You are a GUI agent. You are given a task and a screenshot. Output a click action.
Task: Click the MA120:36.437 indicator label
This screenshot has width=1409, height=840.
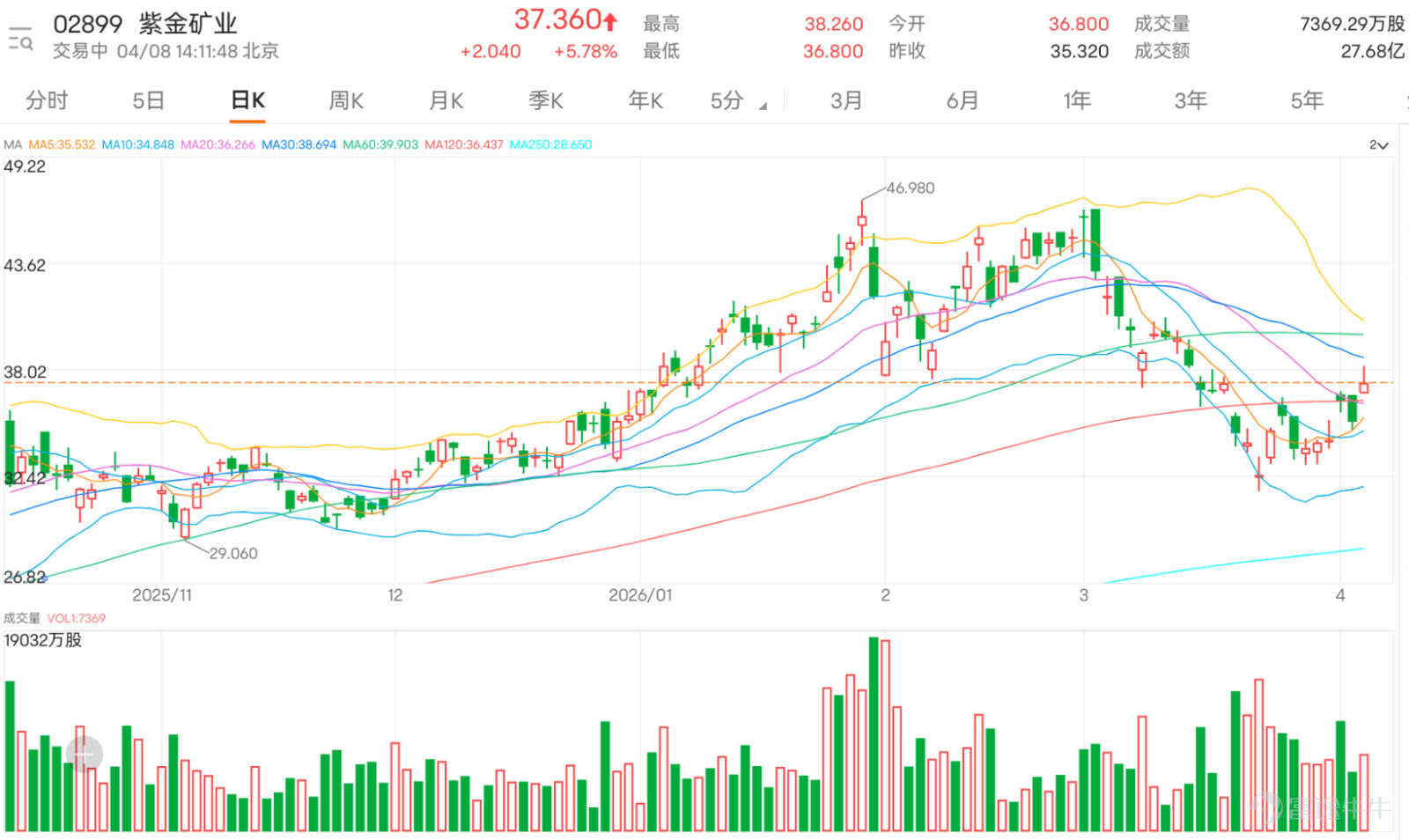click(x=464, y=144)
